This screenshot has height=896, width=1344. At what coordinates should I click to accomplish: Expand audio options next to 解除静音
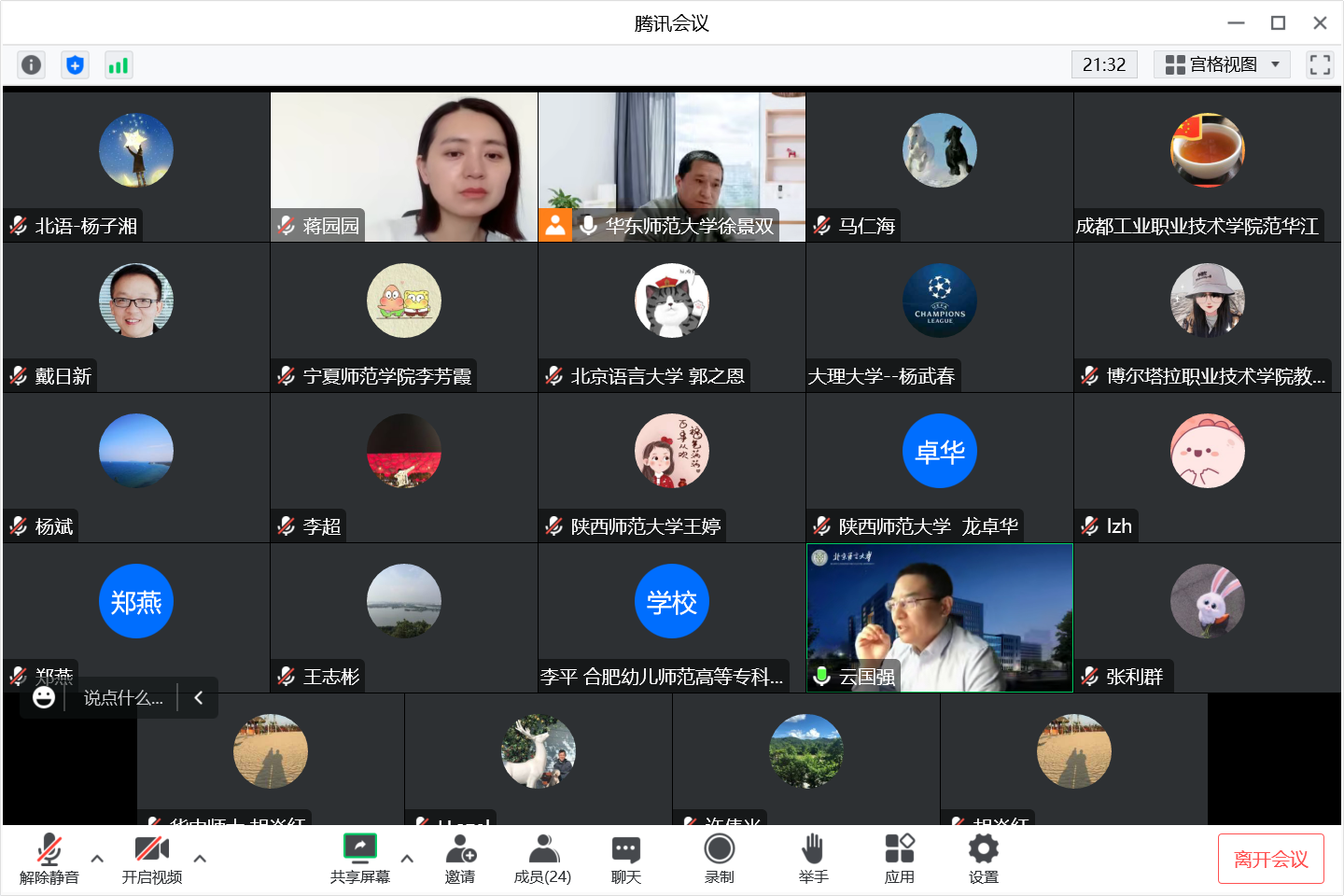coord(97,859)
